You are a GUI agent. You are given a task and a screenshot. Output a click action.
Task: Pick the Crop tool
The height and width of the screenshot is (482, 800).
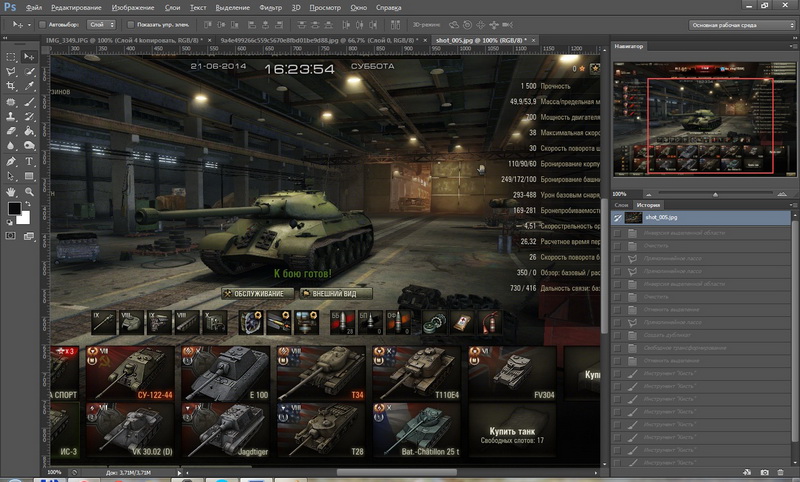click(x=11, y=87)
